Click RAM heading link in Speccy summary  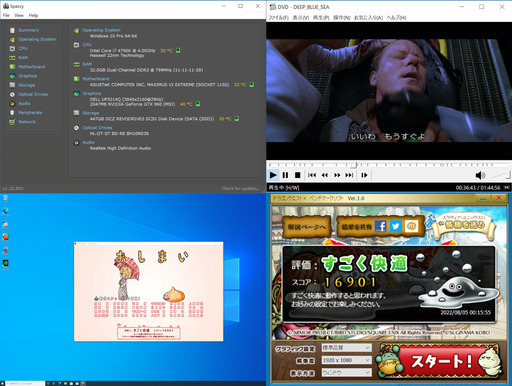click(87, 64)
